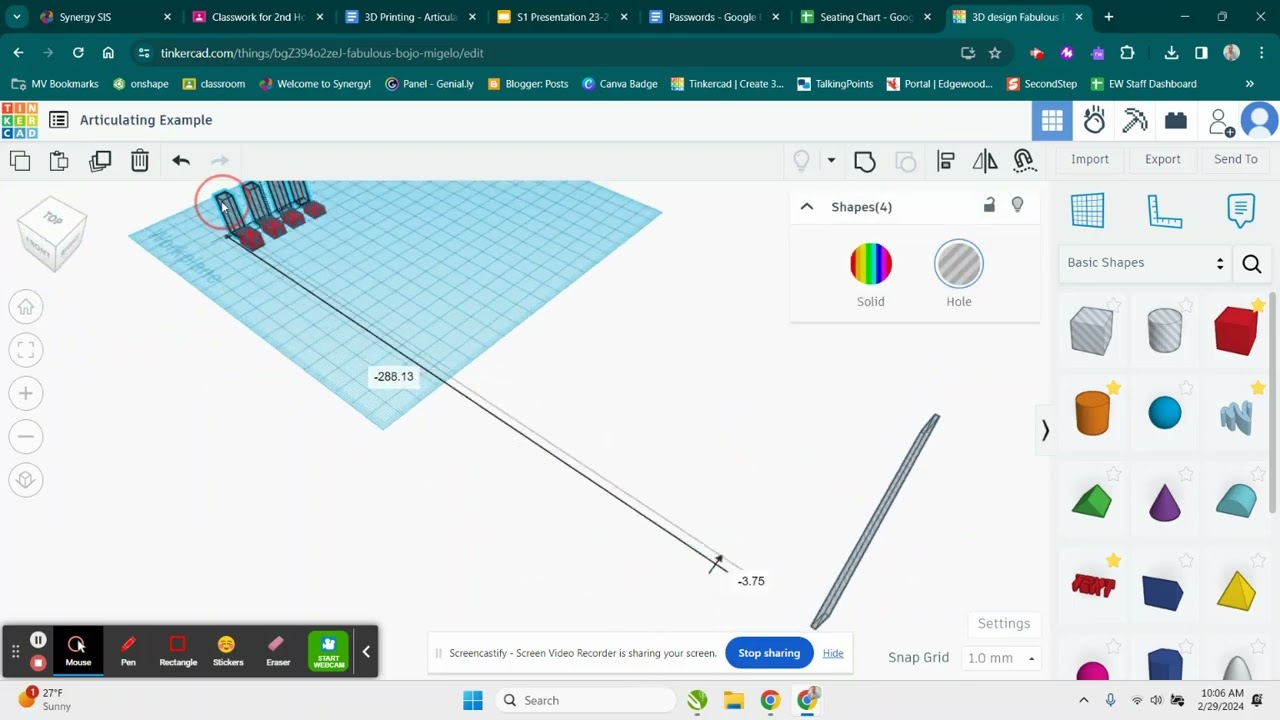Collapse the shapes panel chevron
The width and height of the screenshot is (1280, 720).
pos(1045,430)
